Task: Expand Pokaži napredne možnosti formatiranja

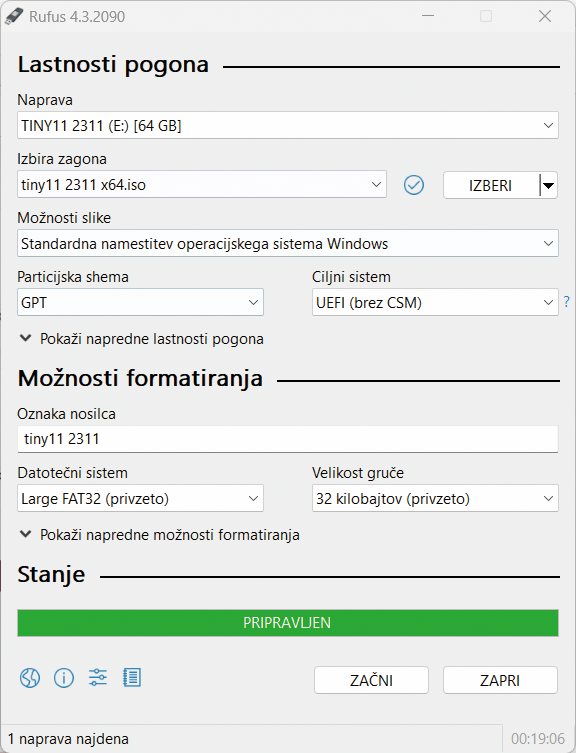Action: tap(159, 535)
